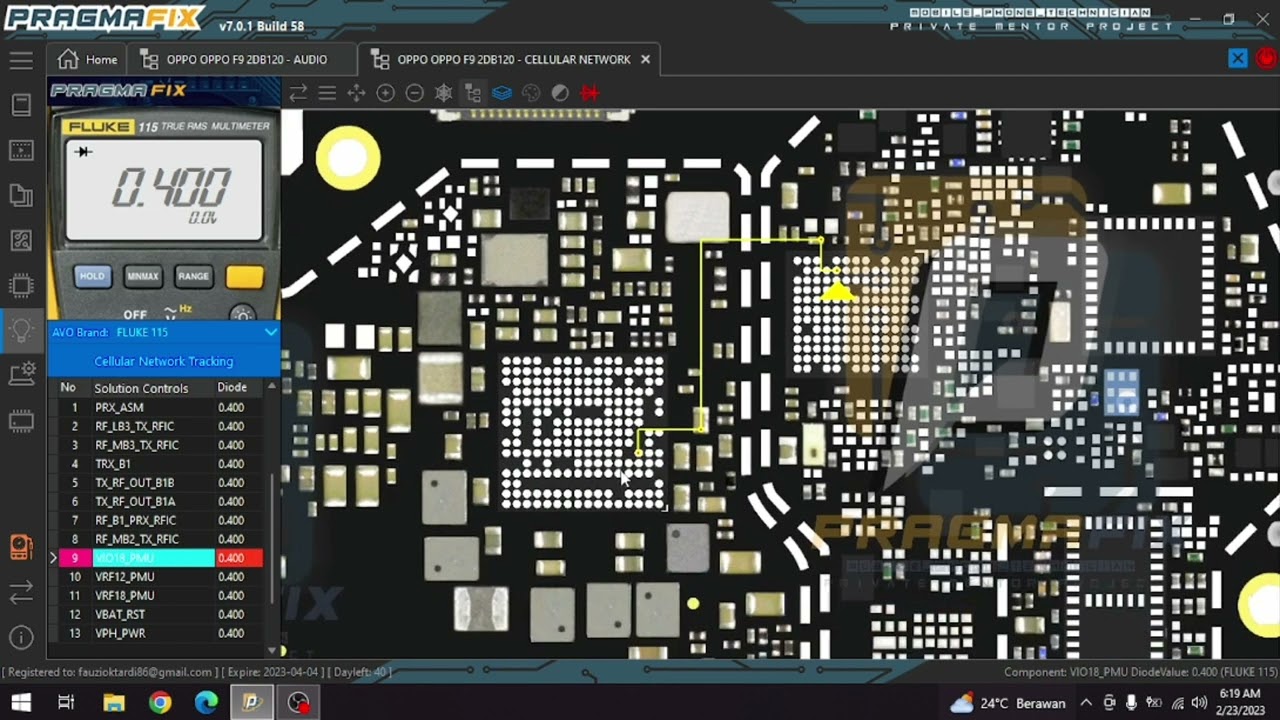This screenshot has height=720, width=1280.
Task: Click the multimeter LCD display reading 0.400
Action: pyautogui.click(x=165, y=190)
